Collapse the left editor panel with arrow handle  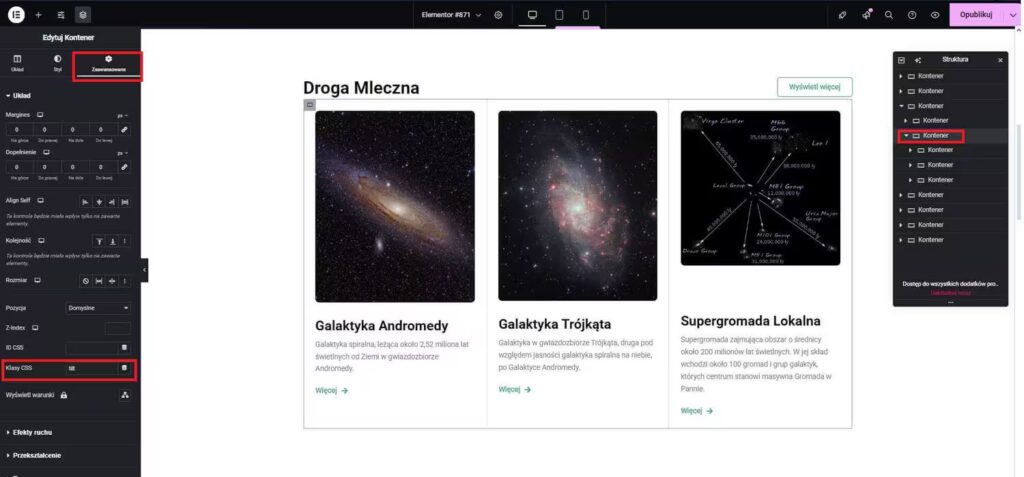144,270
